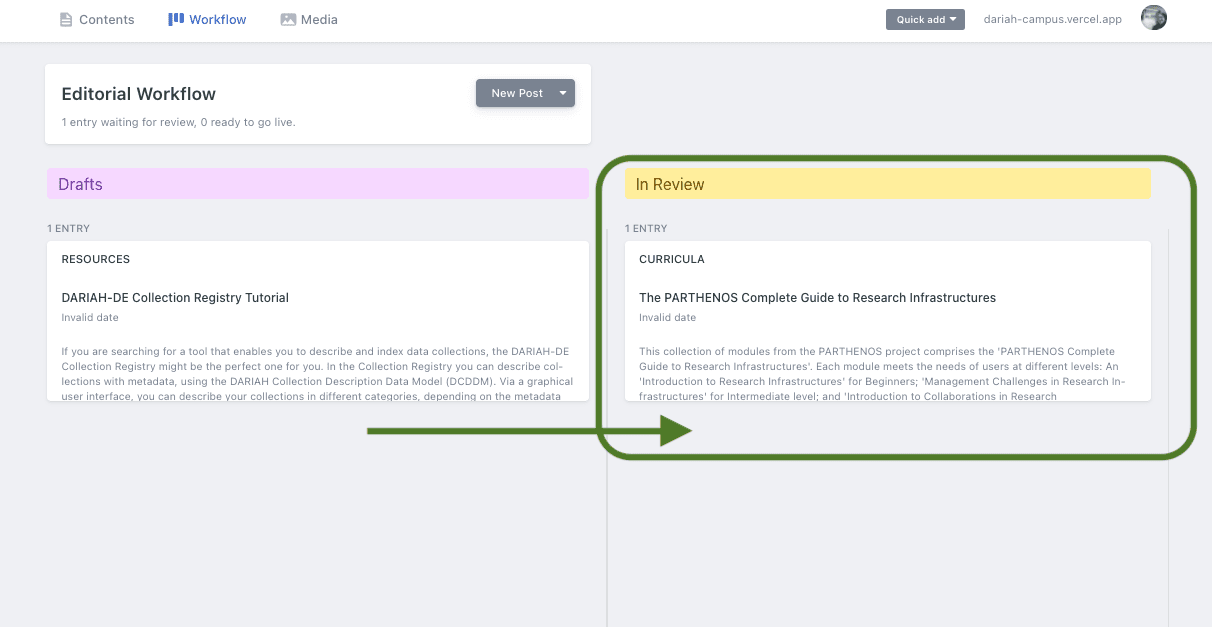
Task: Click the RESOURCES label on draft card
Action: click(x=96, y=259)
